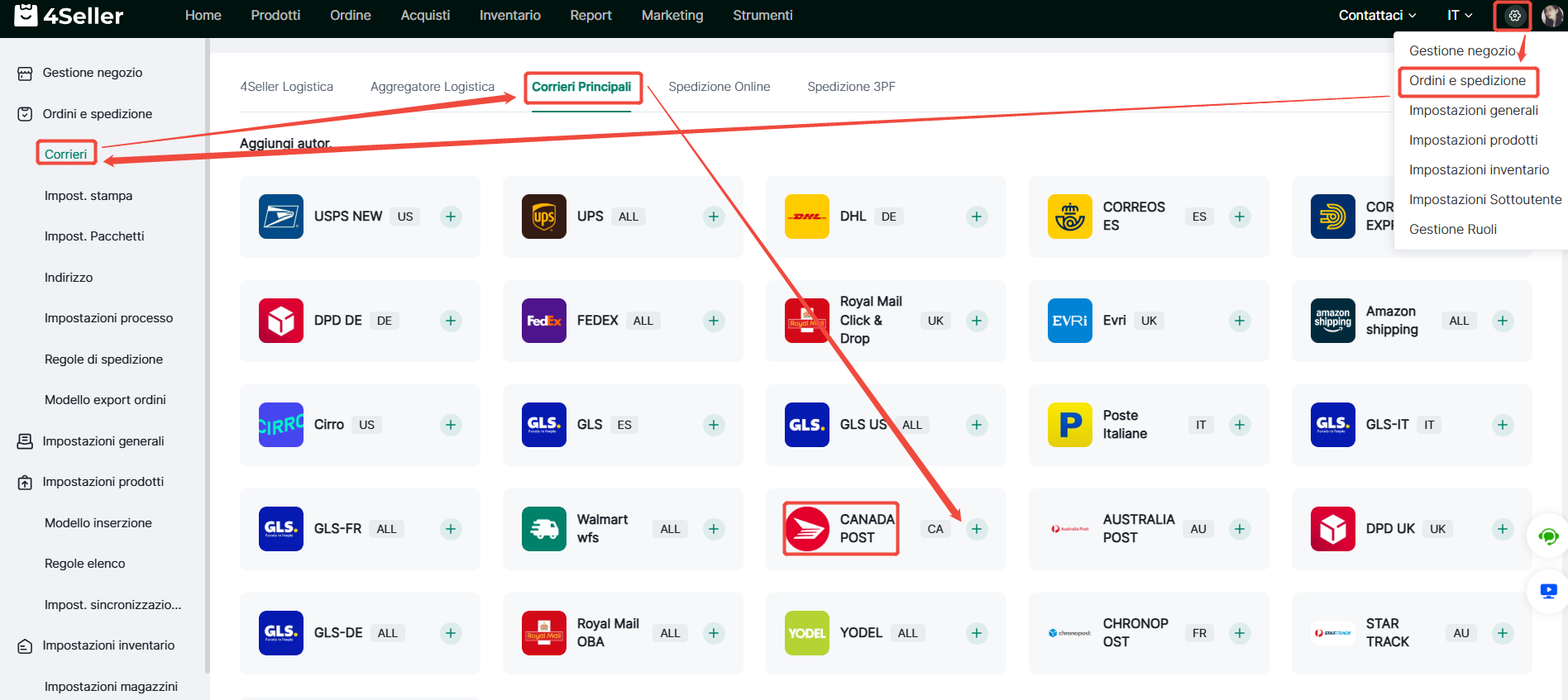Click the plus icon for Poste Italiane
This screenshot has width=1568, height=700.
[x=1240, y=425]
